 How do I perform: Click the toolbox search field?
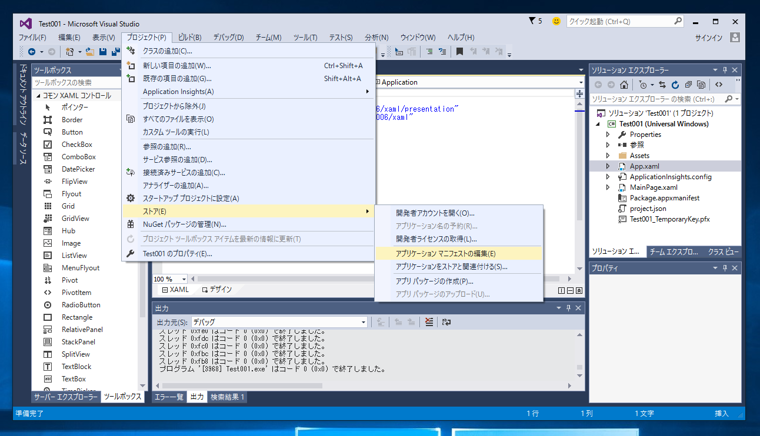[75, 82]
